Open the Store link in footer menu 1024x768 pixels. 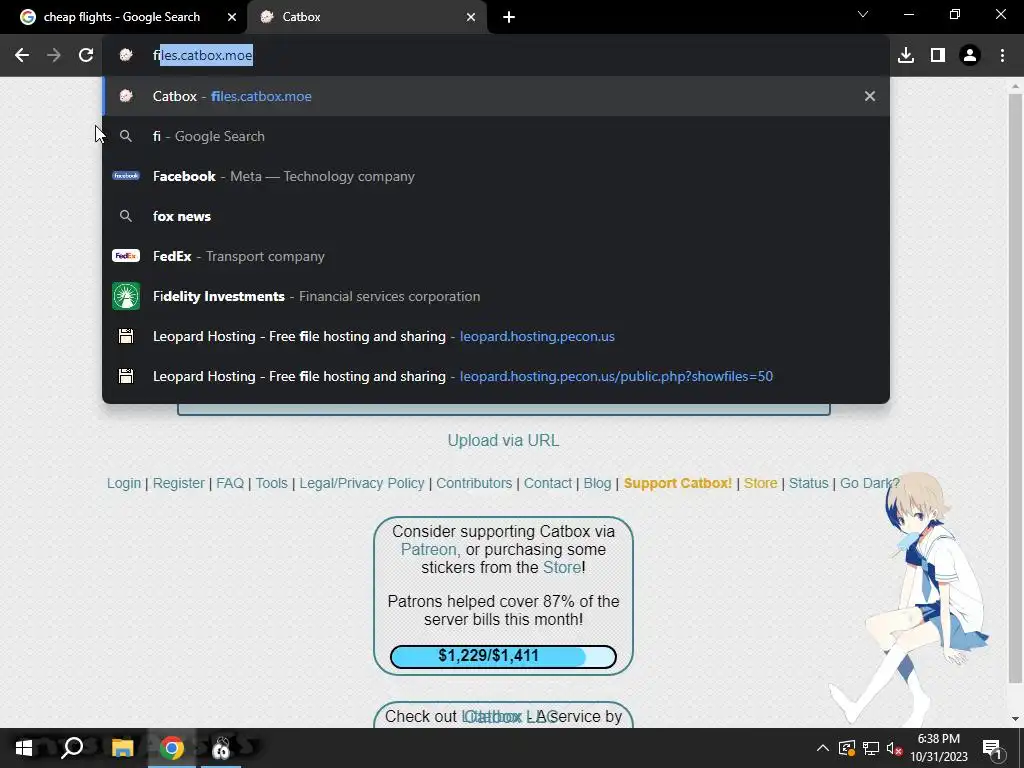tap(760, 483)
